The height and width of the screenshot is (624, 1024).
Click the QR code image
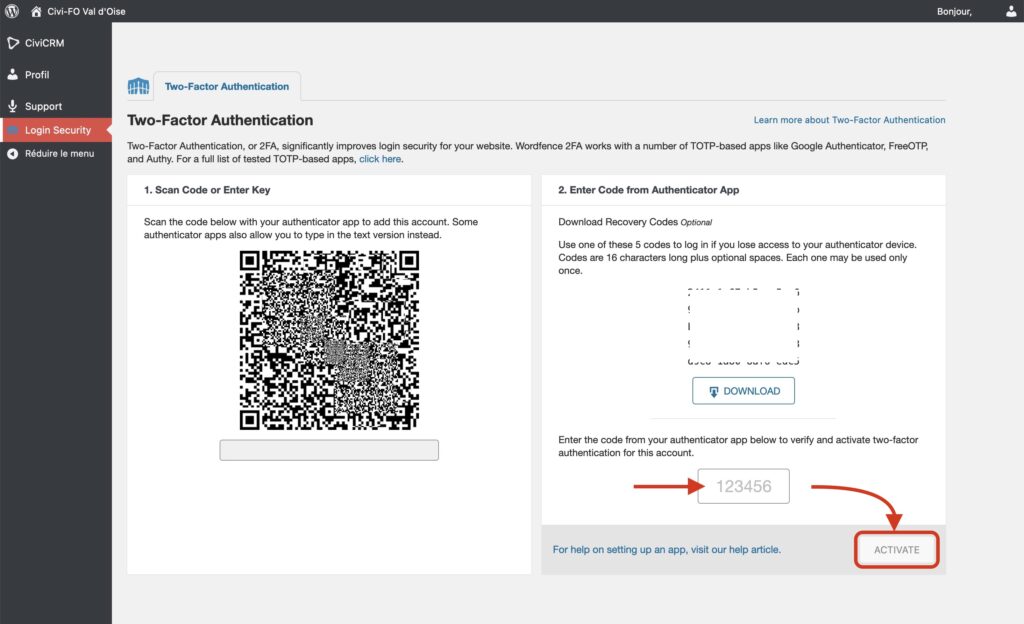click(329, 340)
